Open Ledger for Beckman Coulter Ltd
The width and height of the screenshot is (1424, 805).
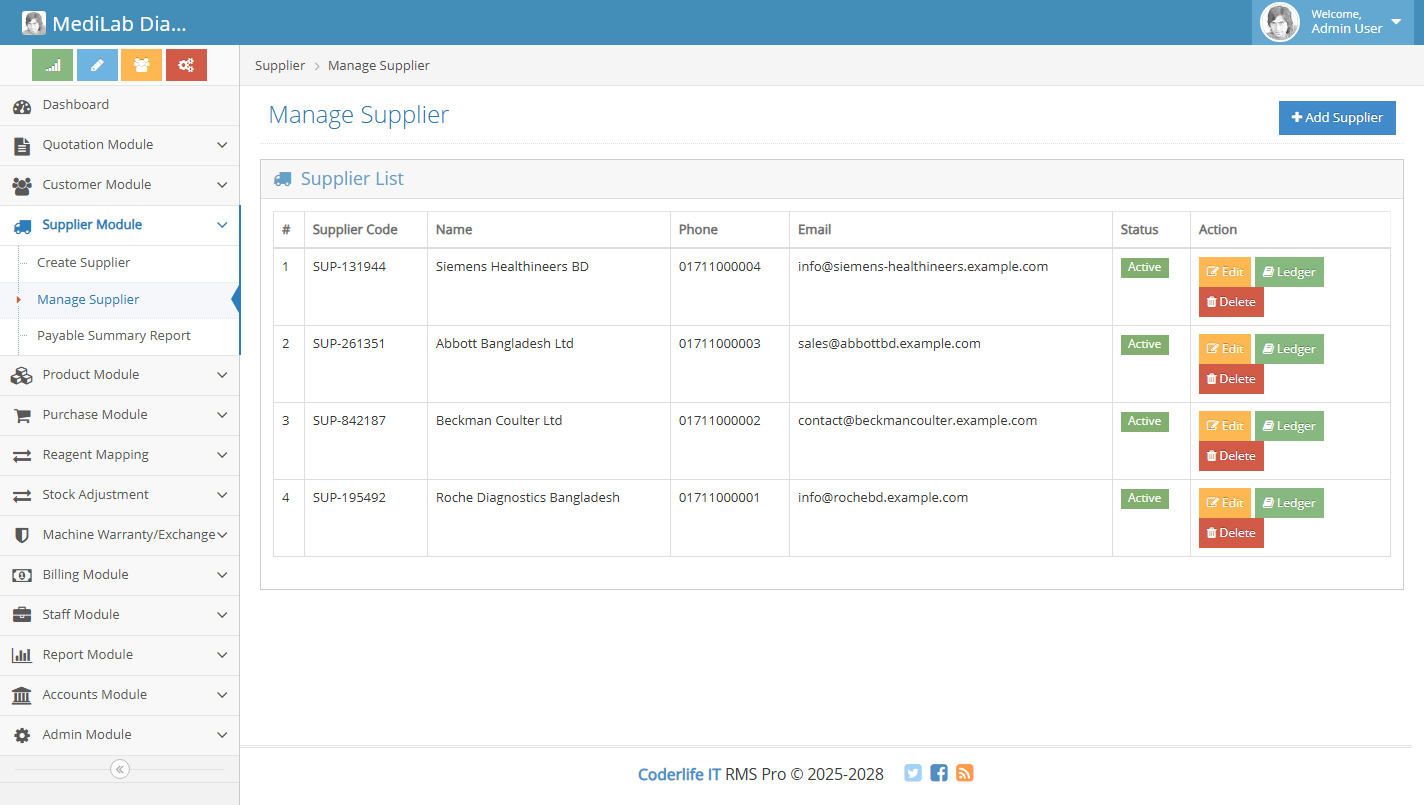tap(1289, 426)
